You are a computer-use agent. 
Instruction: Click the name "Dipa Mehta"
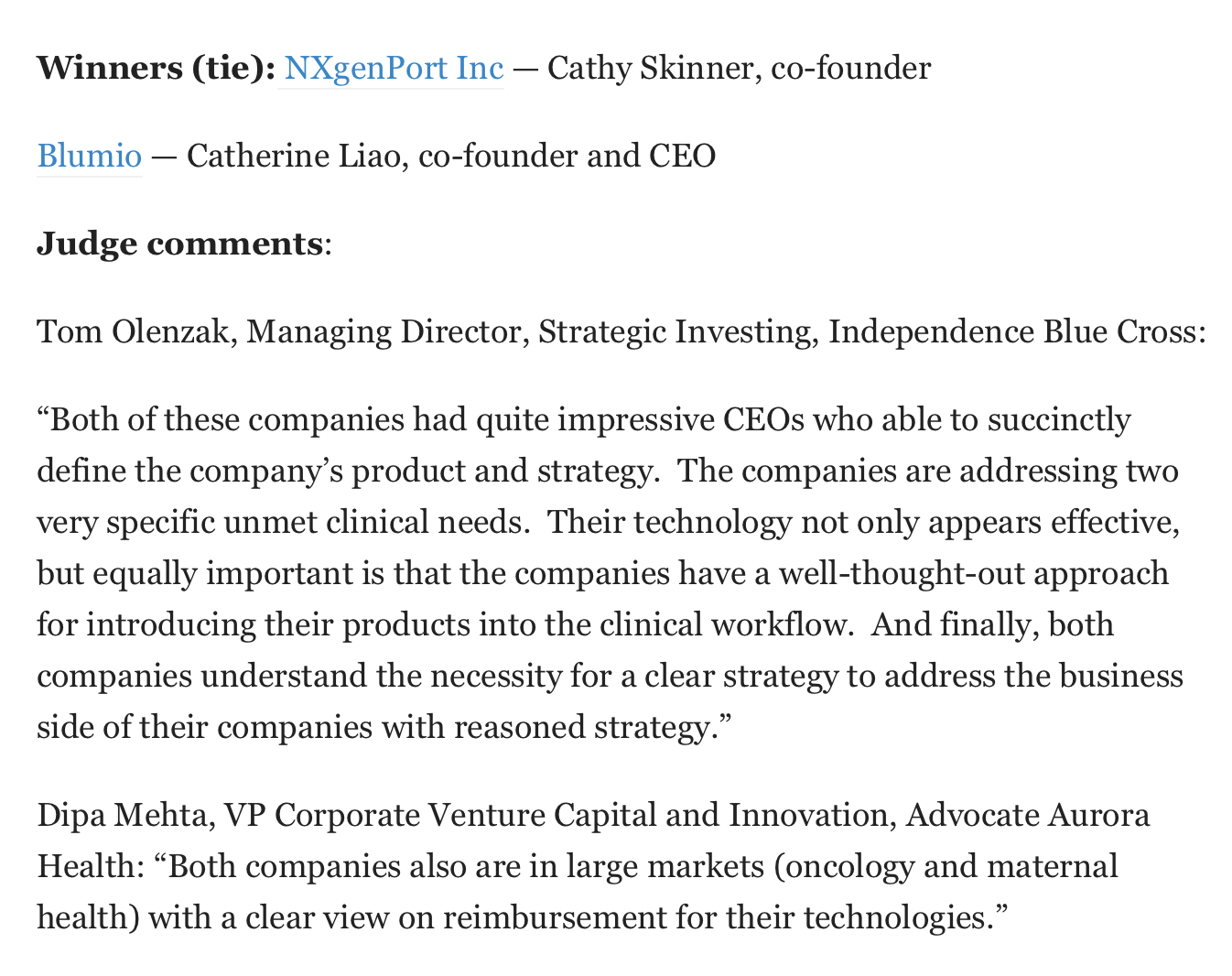124,815
